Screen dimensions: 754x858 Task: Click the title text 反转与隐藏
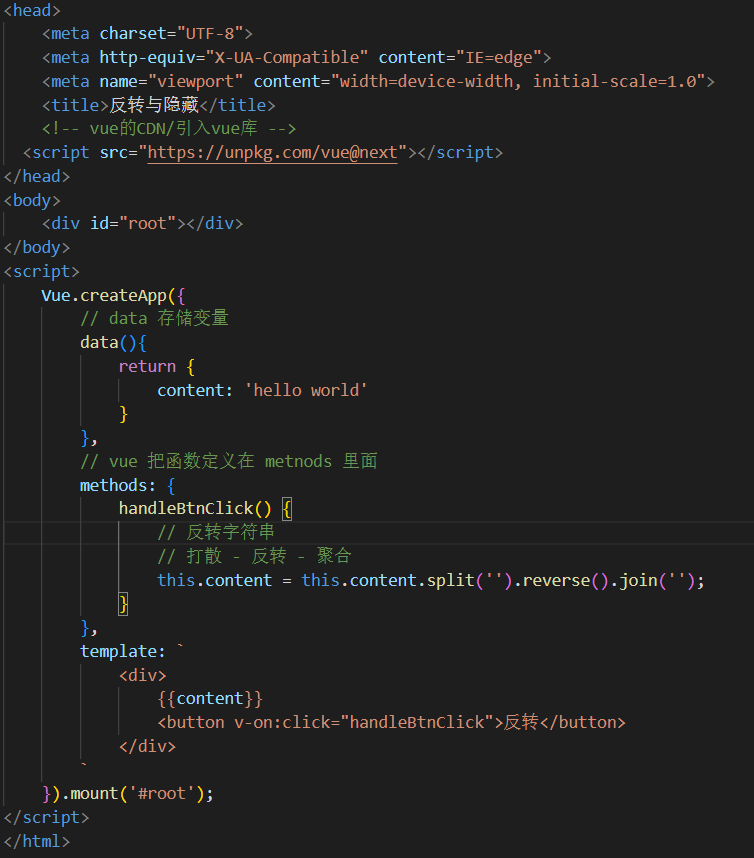[154, 105]
